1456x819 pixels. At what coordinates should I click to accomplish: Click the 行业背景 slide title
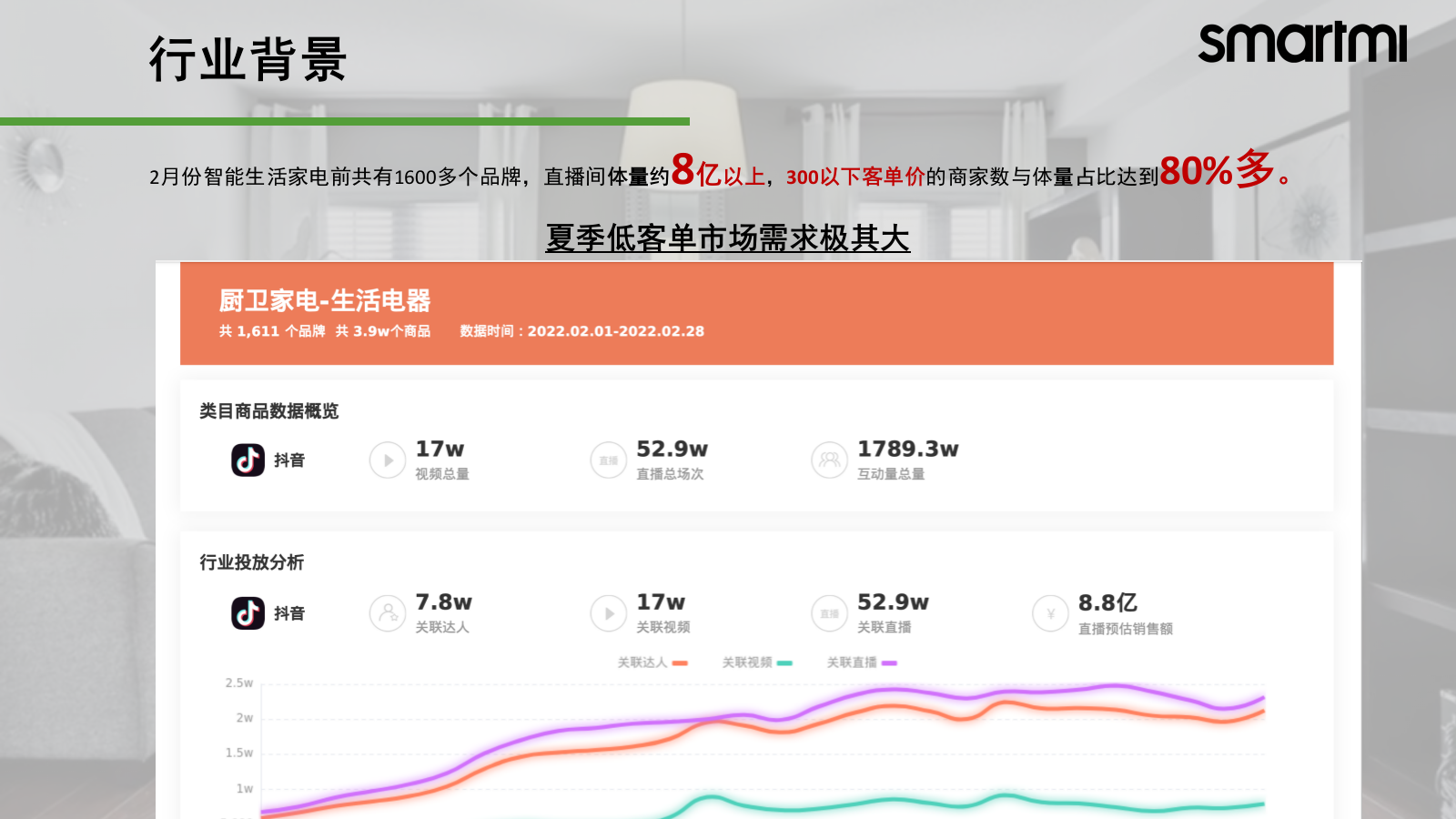(x=246, y=56)
